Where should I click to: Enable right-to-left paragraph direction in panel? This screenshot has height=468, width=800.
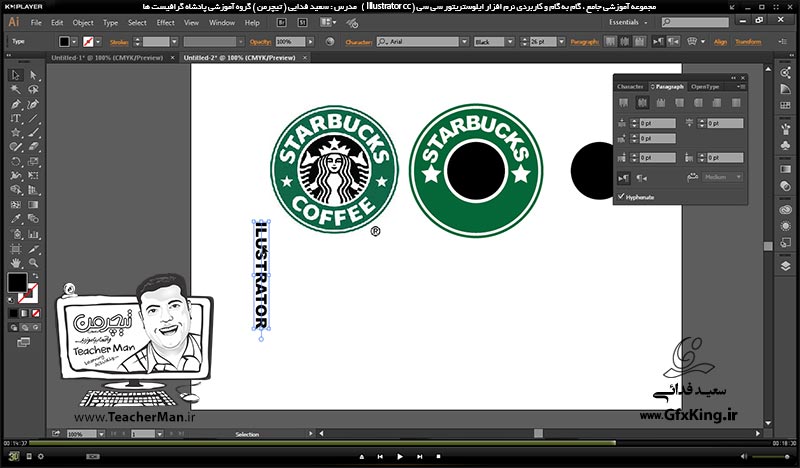(x=642, y=178)
